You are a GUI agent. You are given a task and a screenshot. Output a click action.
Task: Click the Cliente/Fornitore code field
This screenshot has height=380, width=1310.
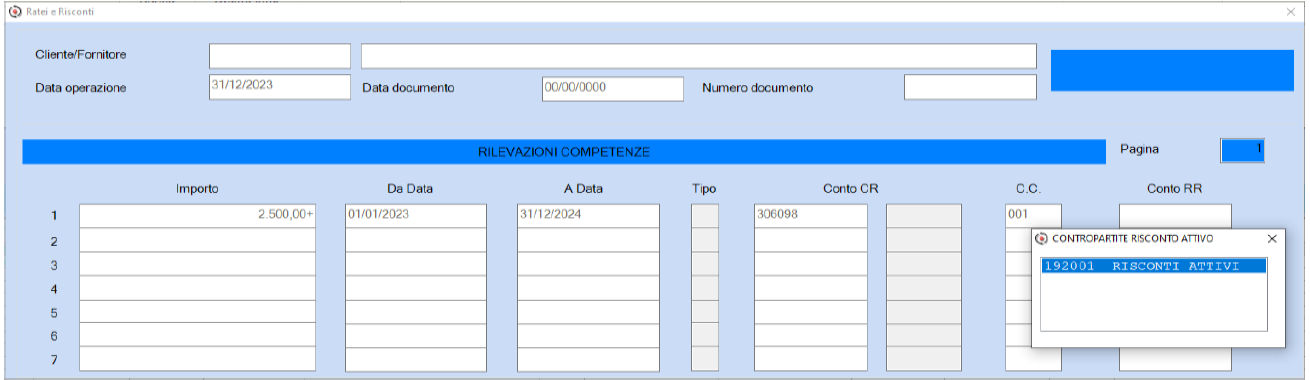(280, 56)
